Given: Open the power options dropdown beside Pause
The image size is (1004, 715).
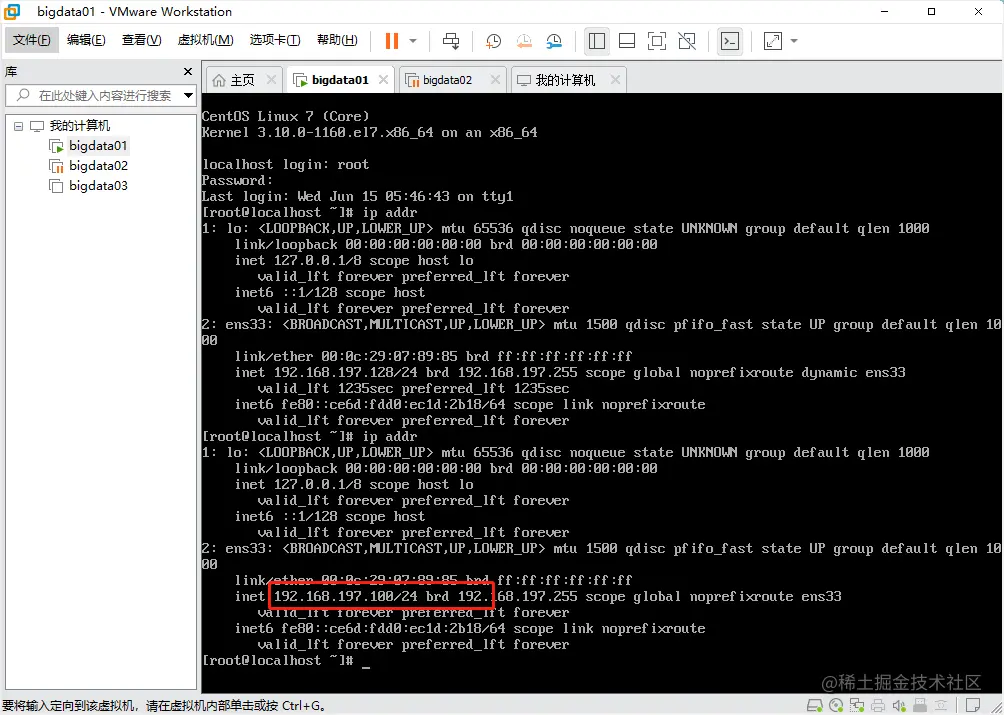Looking at the screenshot, I should coord(413,41).
